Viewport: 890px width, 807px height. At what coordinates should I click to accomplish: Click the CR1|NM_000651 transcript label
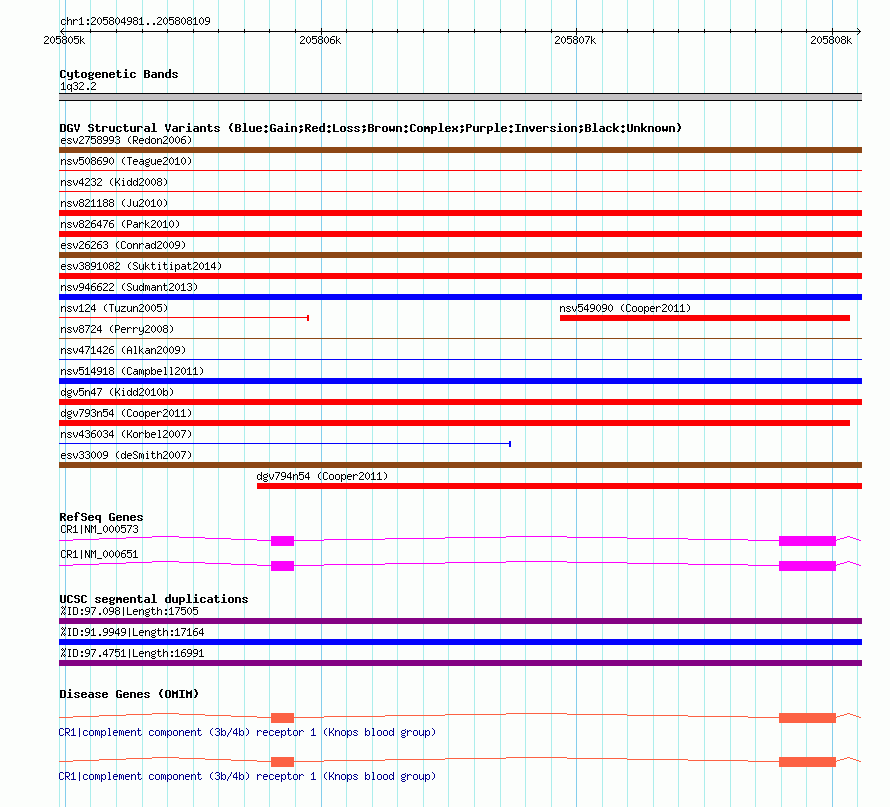point(99,554)
